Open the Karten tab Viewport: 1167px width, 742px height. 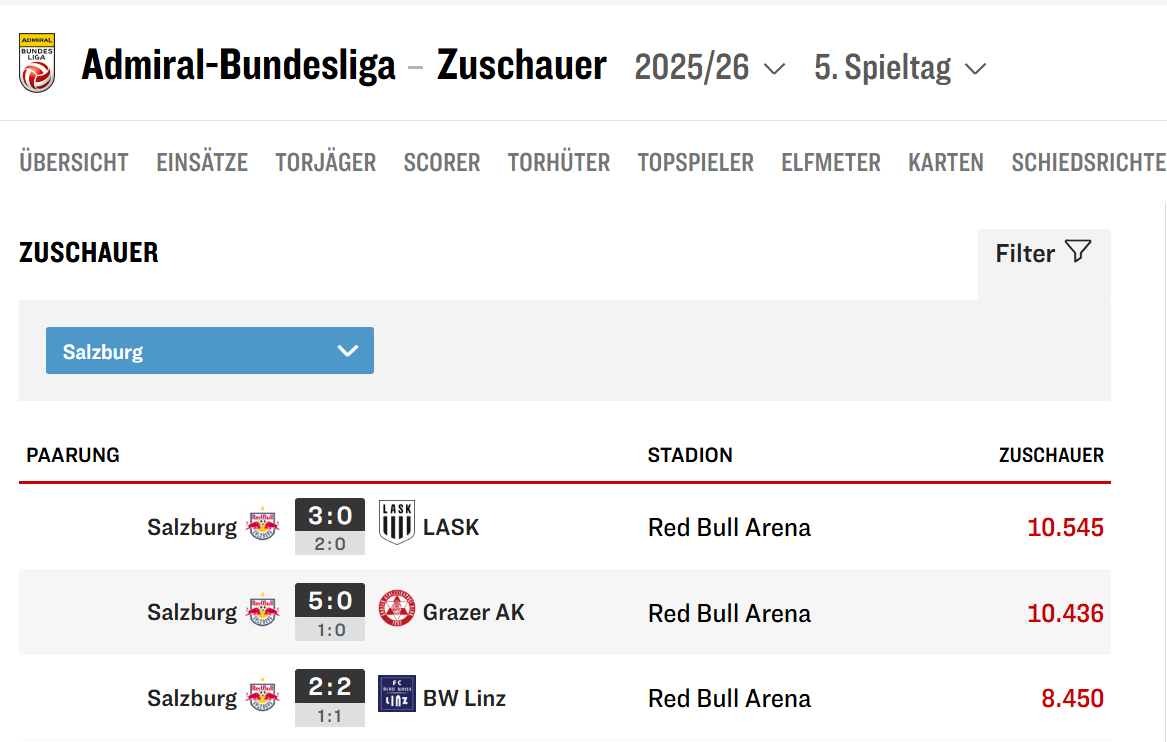pos(946,162)
